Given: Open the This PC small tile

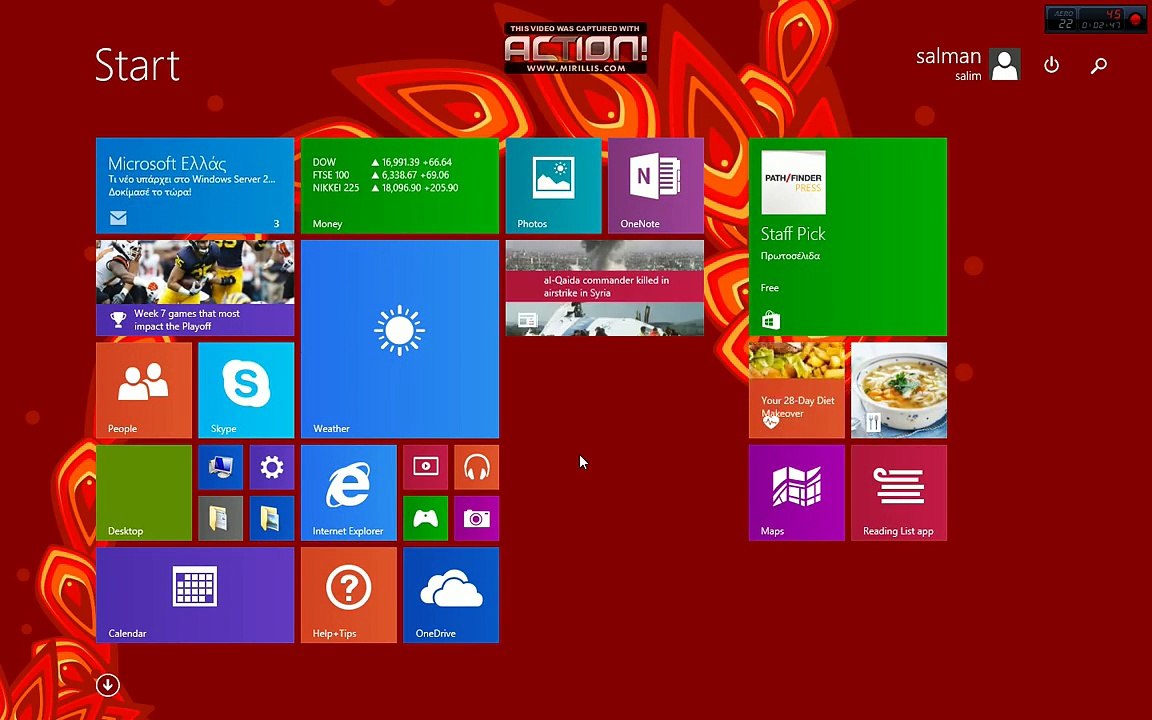Looking at the screenshot, I should (x=220, y=467).
